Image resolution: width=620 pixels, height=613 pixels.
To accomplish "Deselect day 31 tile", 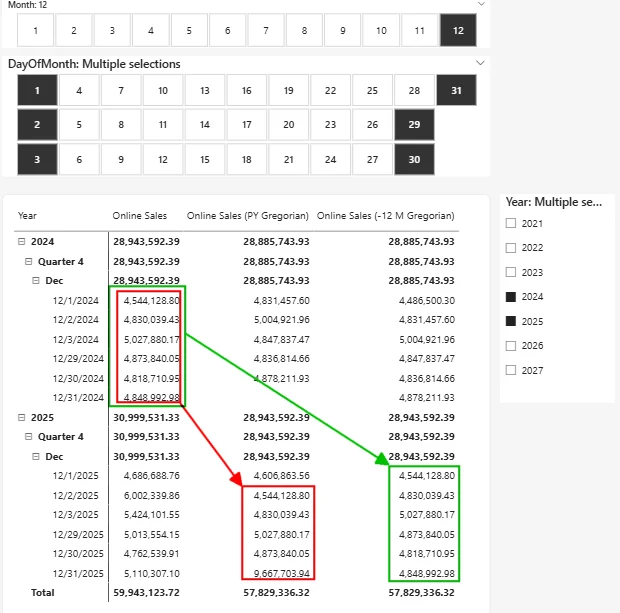I will click(x=456, y=91).
